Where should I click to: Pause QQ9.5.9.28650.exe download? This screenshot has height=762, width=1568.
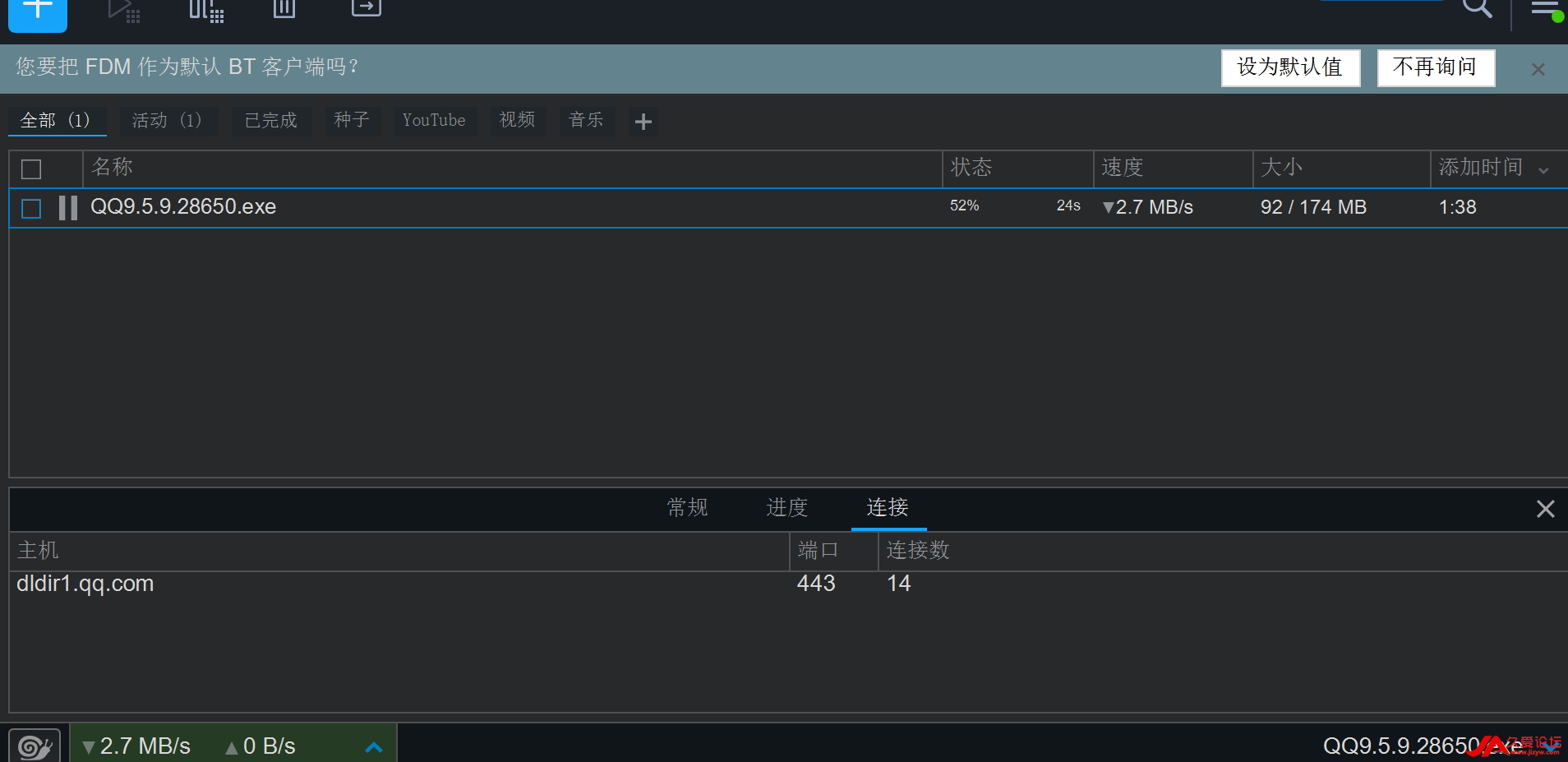tap(68, 207)
